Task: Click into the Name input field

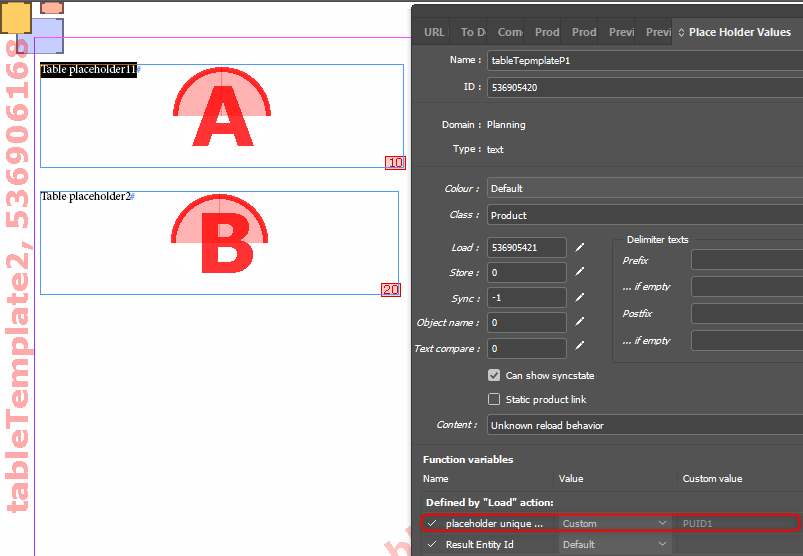Action: pos(644,60)
